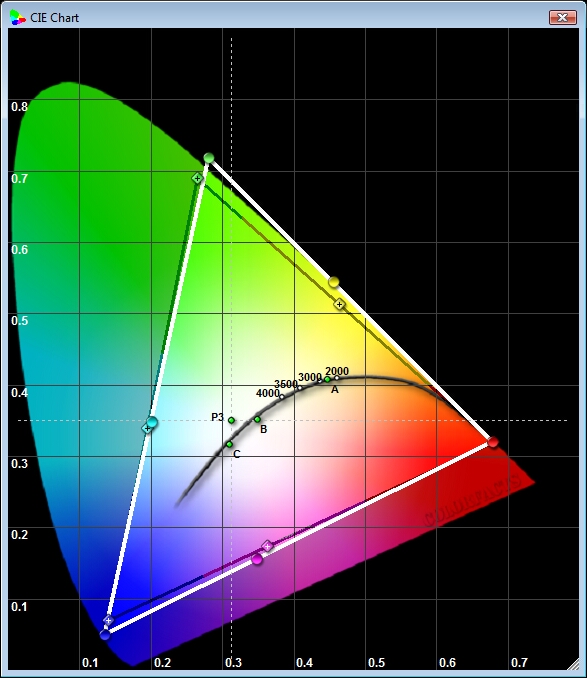The width and height of the screenshot is (587, 678).
Task: Click the 2000K marker on blackbody curve
Action: 337,378
